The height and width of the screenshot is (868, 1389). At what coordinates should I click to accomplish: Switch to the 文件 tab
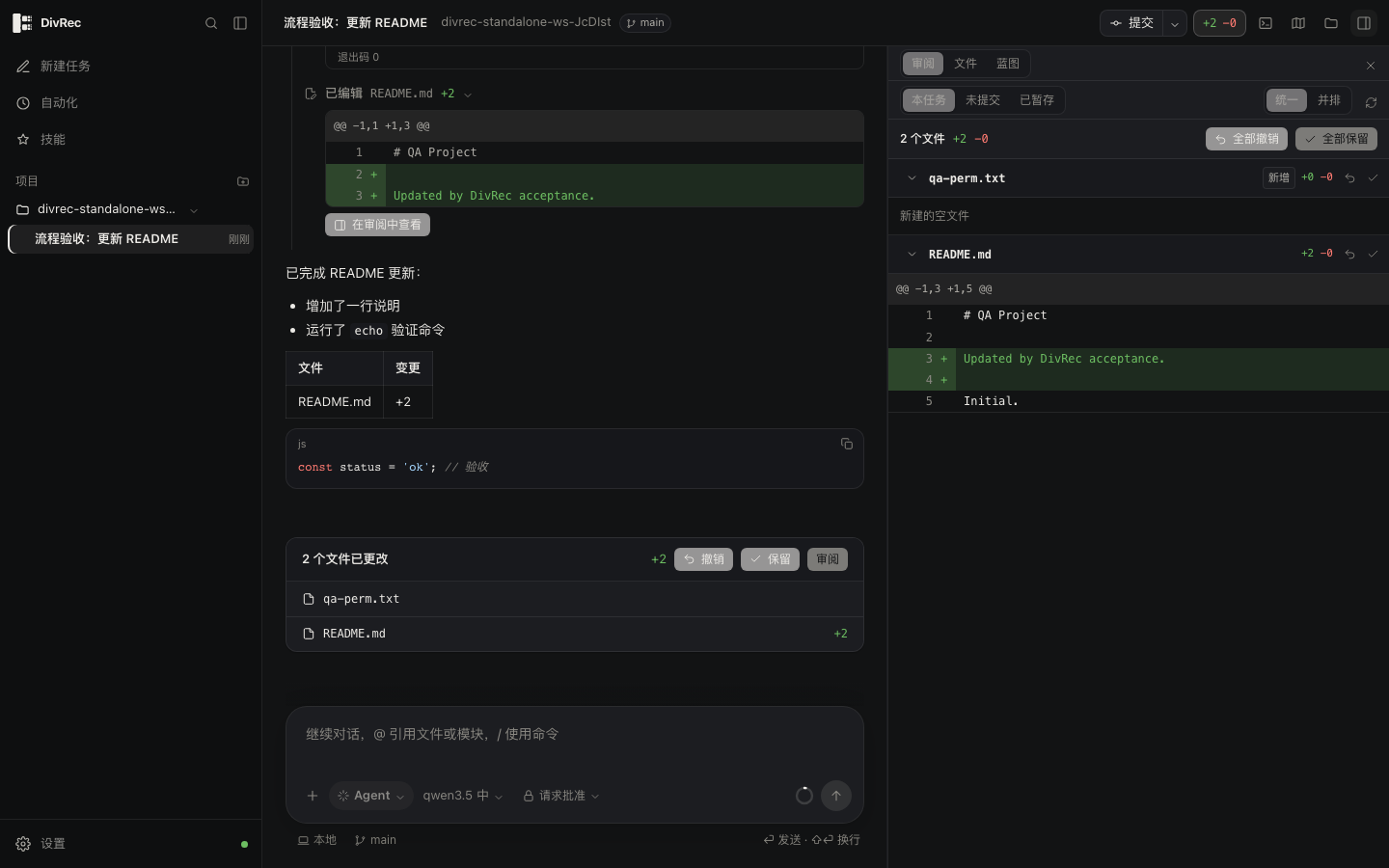(x=966, y=64)
